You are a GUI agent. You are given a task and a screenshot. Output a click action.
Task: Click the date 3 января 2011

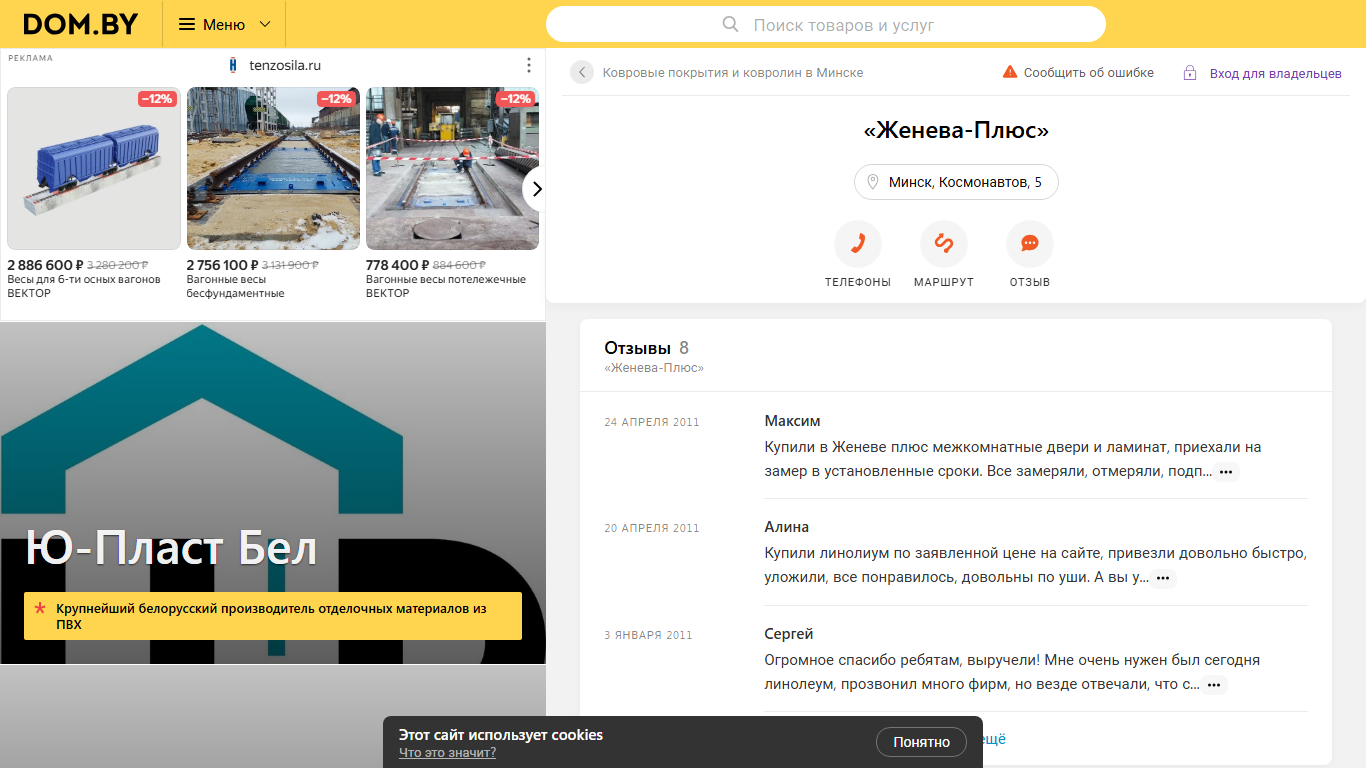[648, 635]
